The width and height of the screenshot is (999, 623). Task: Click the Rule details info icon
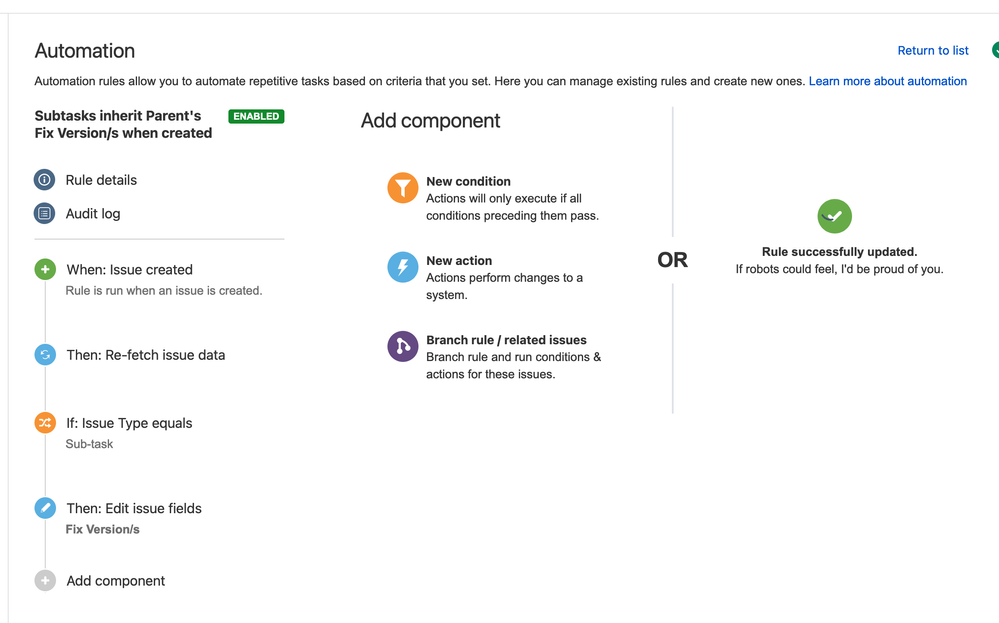[45, 180]
